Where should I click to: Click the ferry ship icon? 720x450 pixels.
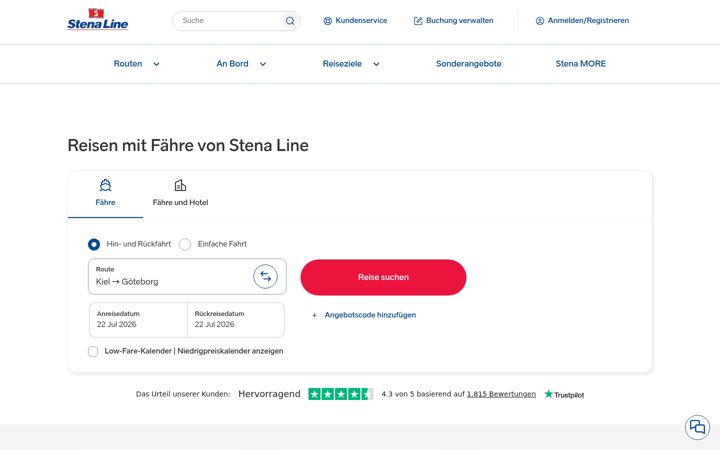[105, 185]
